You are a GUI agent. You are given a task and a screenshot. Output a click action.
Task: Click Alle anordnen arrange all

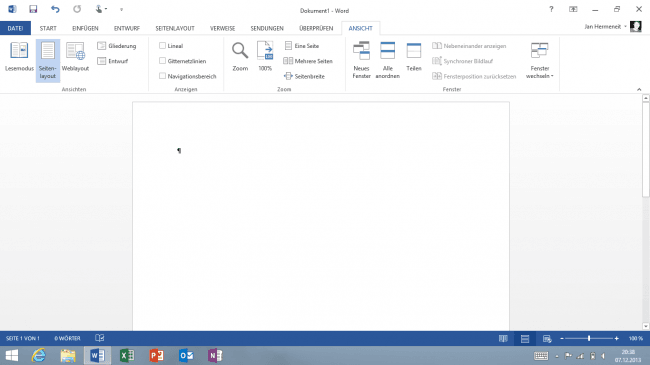(388, 60)
